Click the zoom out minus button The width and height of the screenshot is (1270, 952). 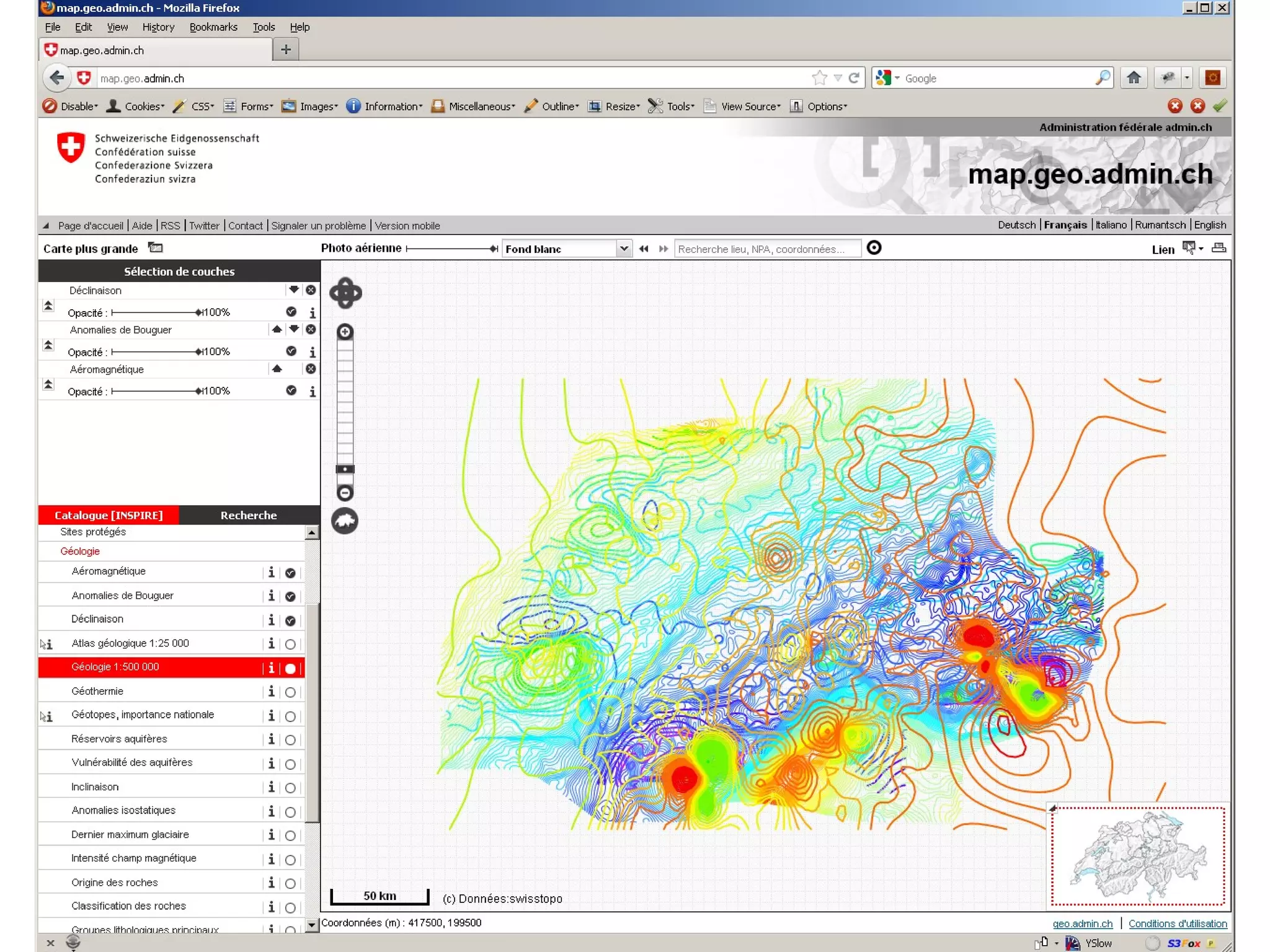pos(345,493)
